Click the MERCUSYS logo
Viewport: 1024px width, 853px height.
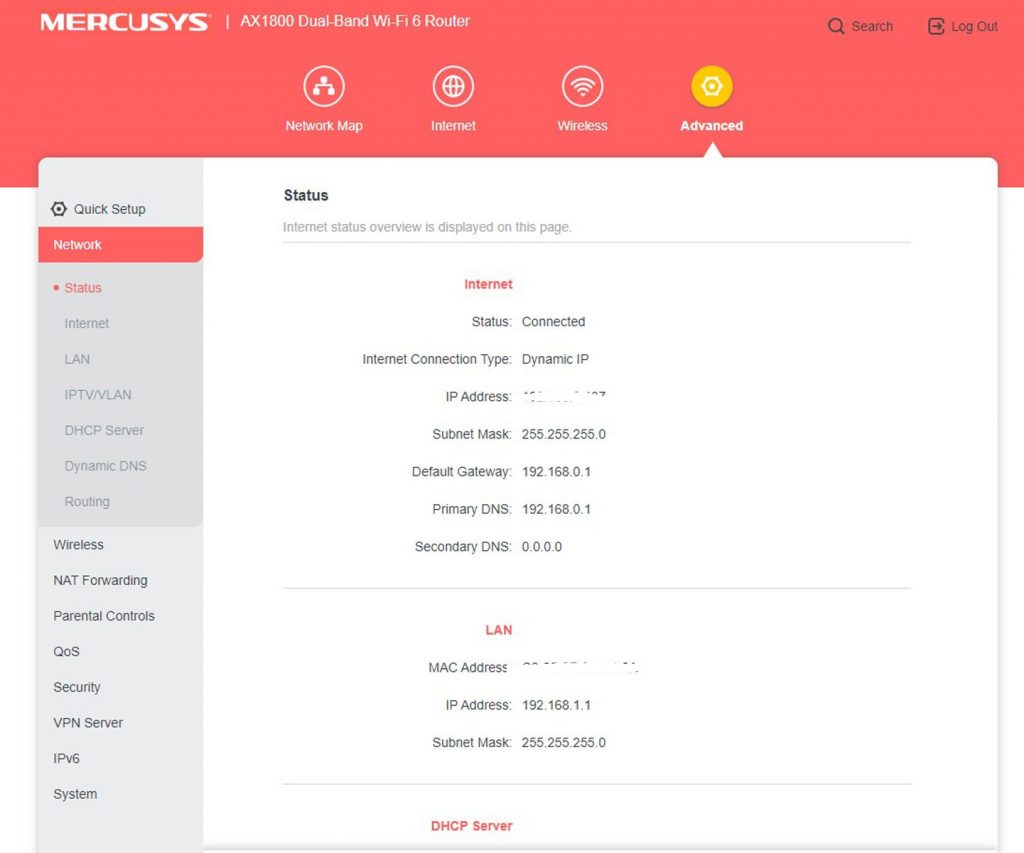(x=124, y=22)
